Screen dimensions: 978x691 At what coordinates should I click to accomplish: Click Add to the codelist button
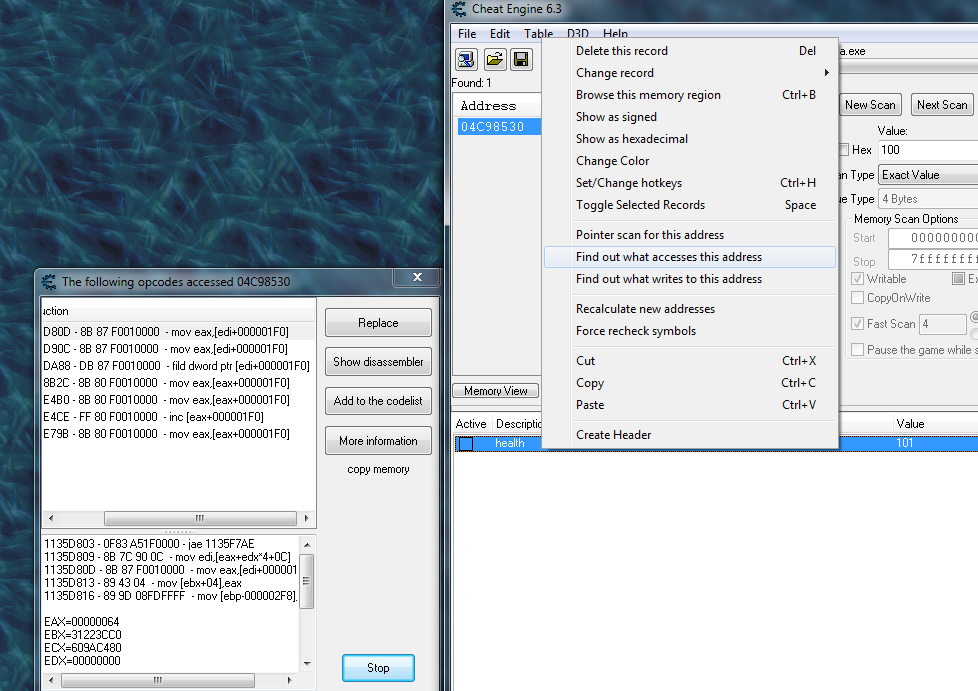coord(378,401)
